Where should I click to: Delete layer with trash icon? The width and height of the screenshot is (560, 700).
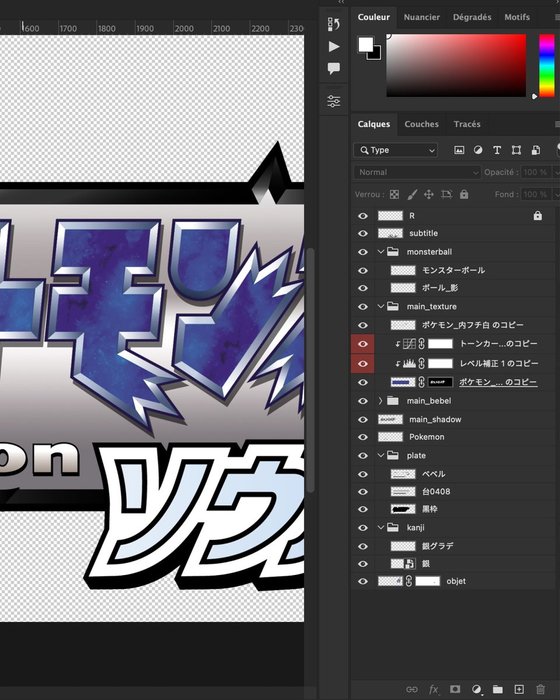[540, 689]
